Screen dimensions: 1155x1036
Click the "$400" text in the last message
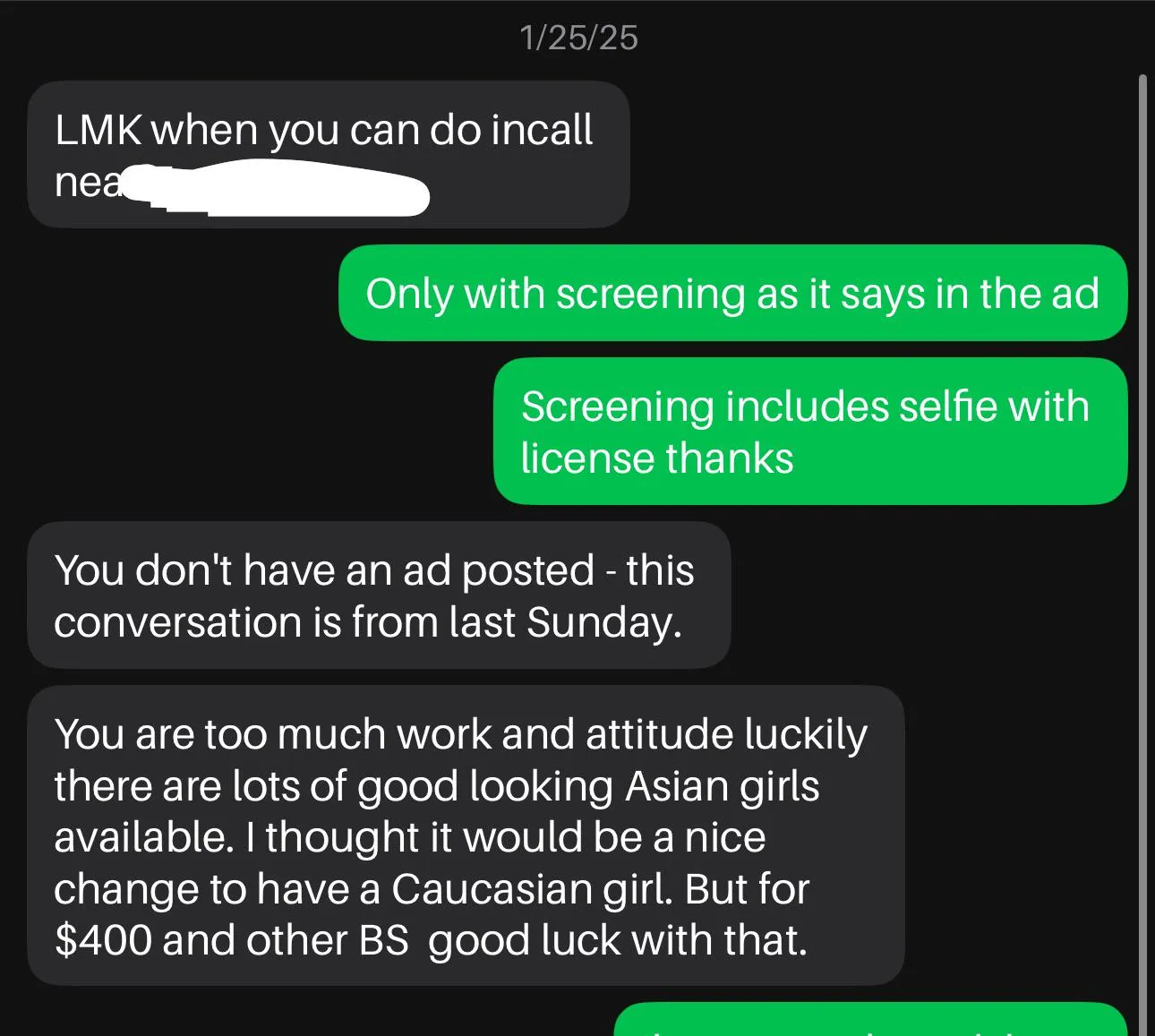(x=103, y=940)
